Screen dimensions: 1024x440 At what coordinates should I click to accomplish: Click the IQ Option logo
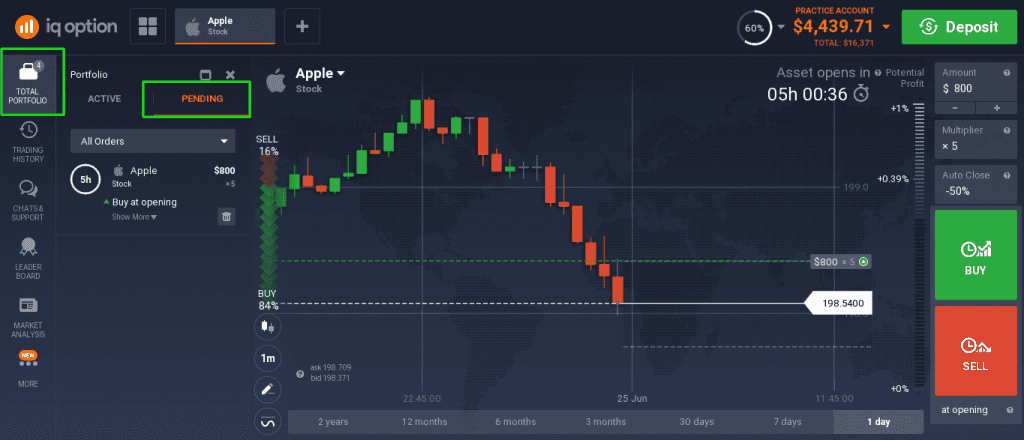coord(67,27)
